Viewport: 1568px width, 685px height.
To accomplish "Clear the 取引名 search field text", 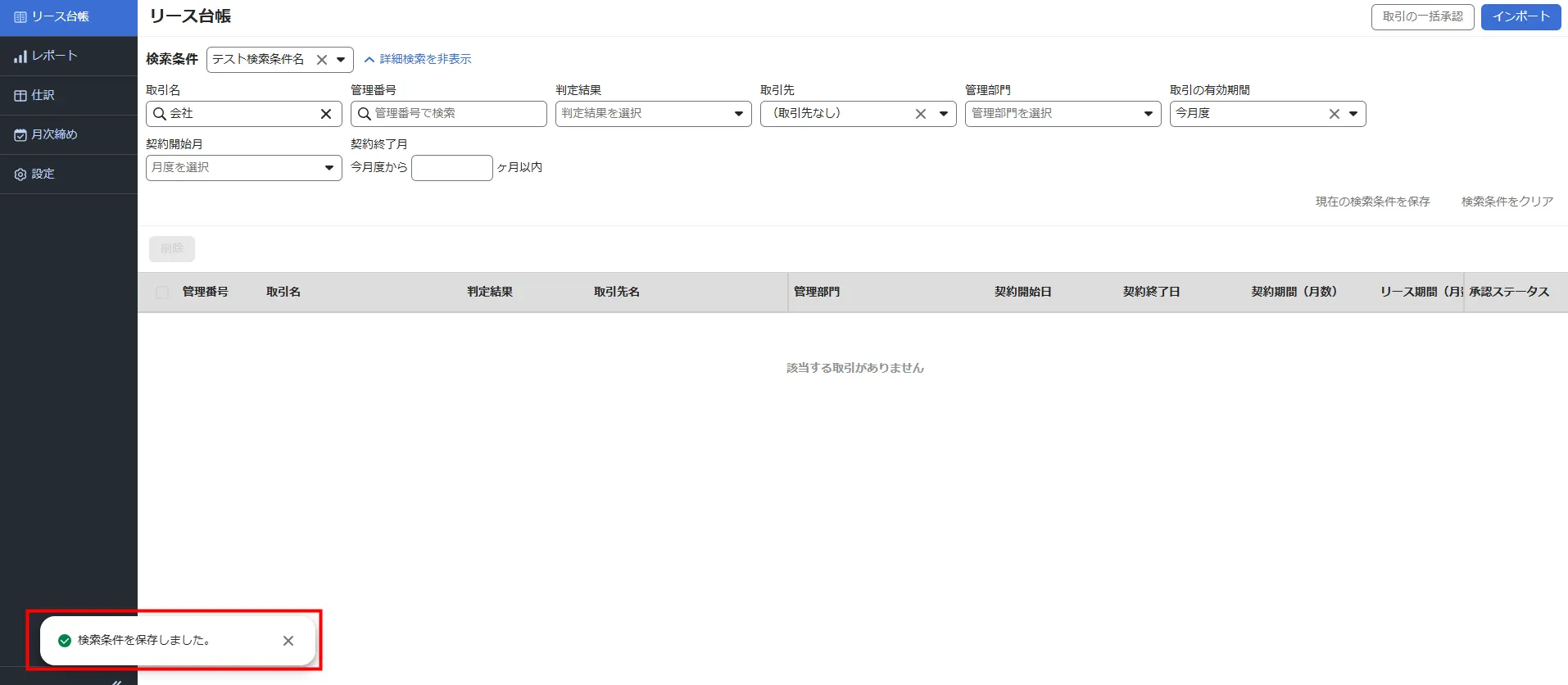I will click(325, 114).
